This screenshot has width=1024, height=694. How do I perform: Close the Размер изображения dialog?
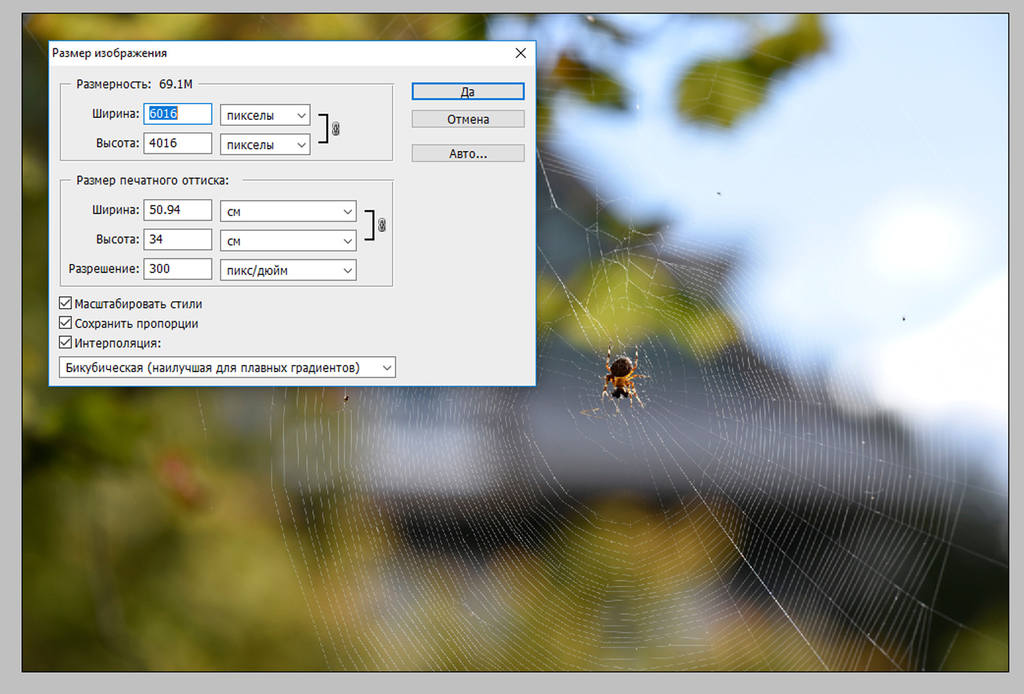click(x=520, y=53)
